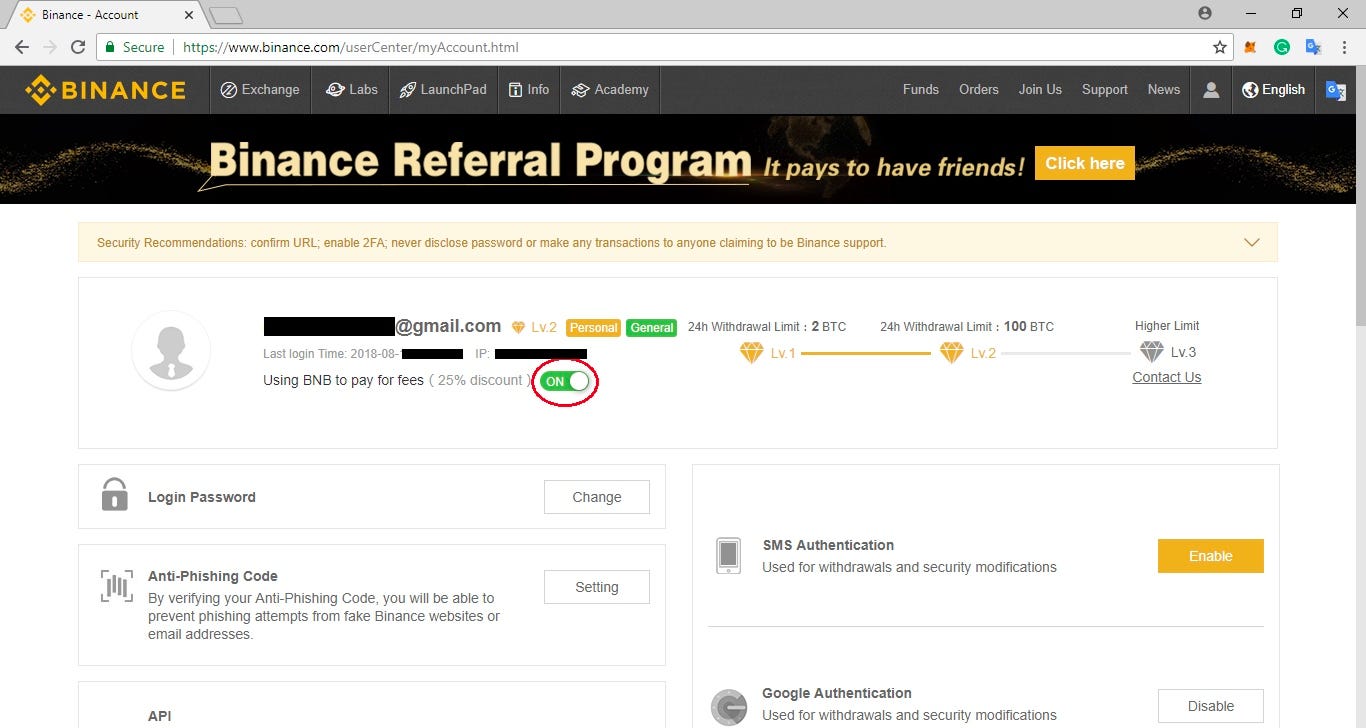The width and height of the screenshot is (1366, 728).
Task: Open the Funds menu
Action: [x=921, y=89]
